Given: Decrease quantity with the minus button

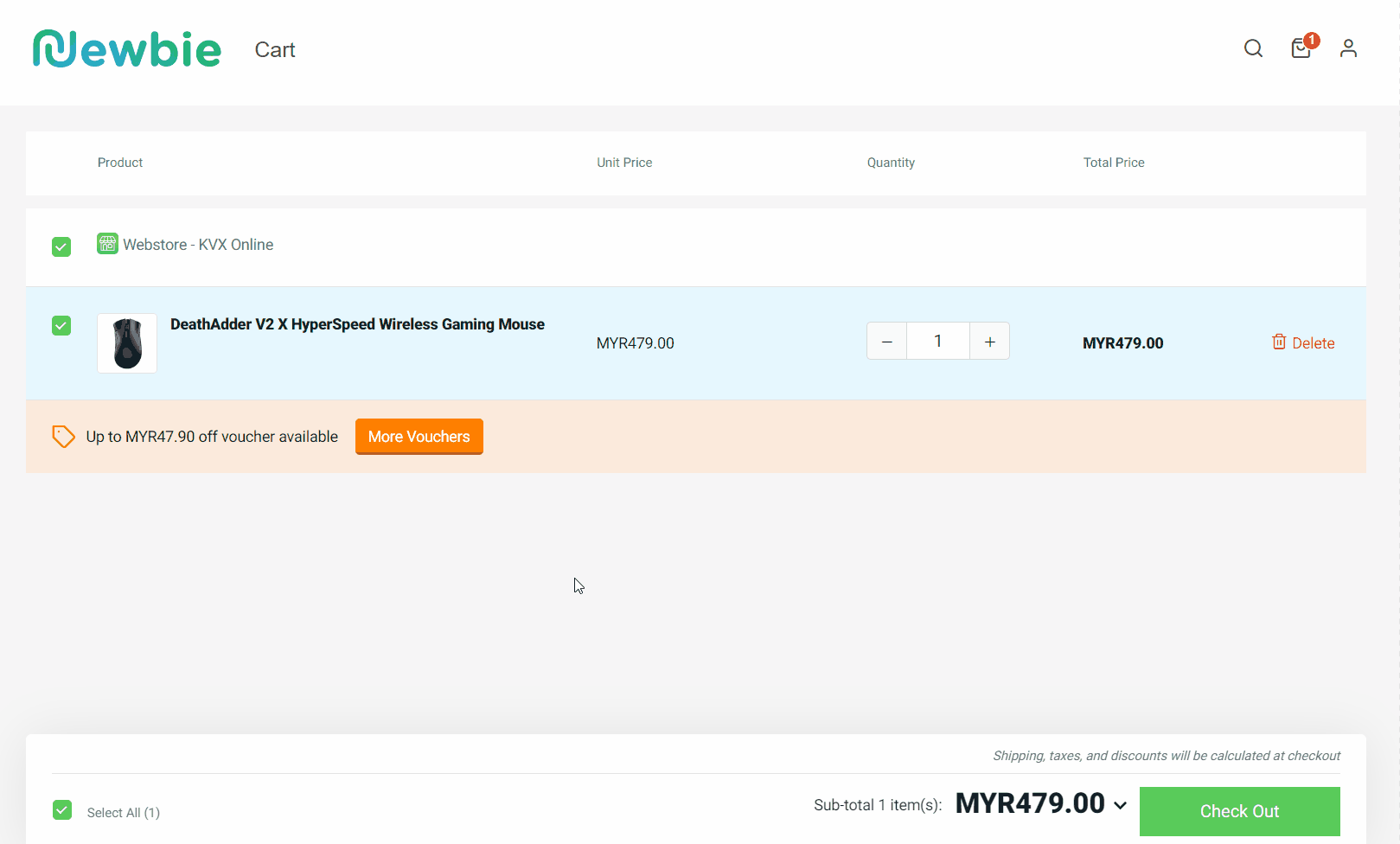Looking at the screenshot, I should [885, 341].
